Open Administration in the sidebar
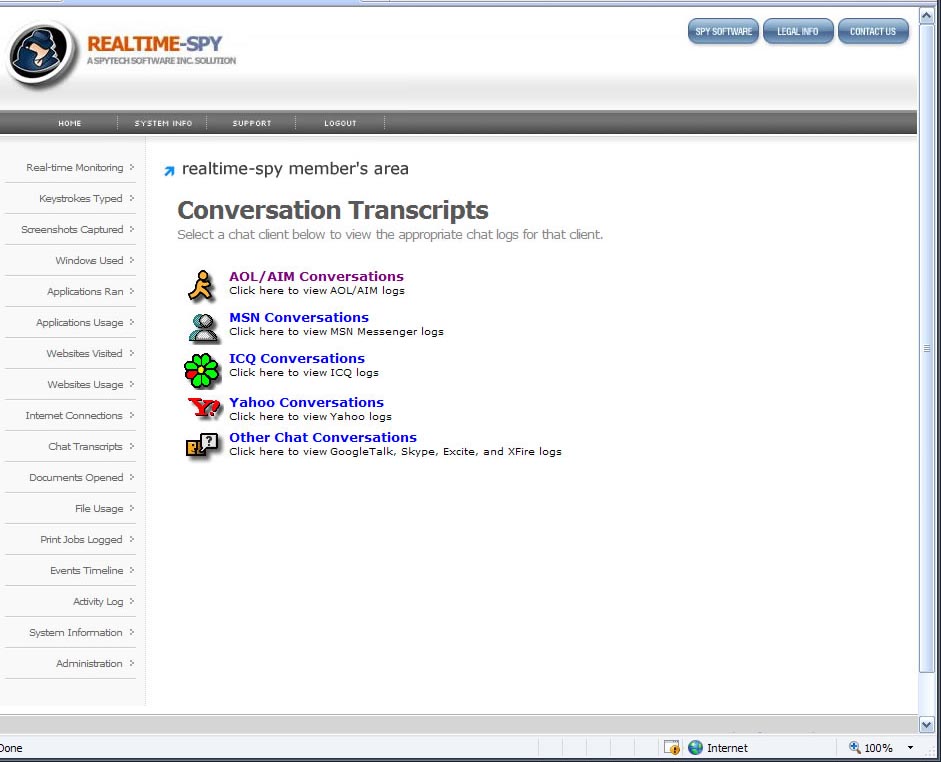The image size is (941, 762). click(89, 664)
